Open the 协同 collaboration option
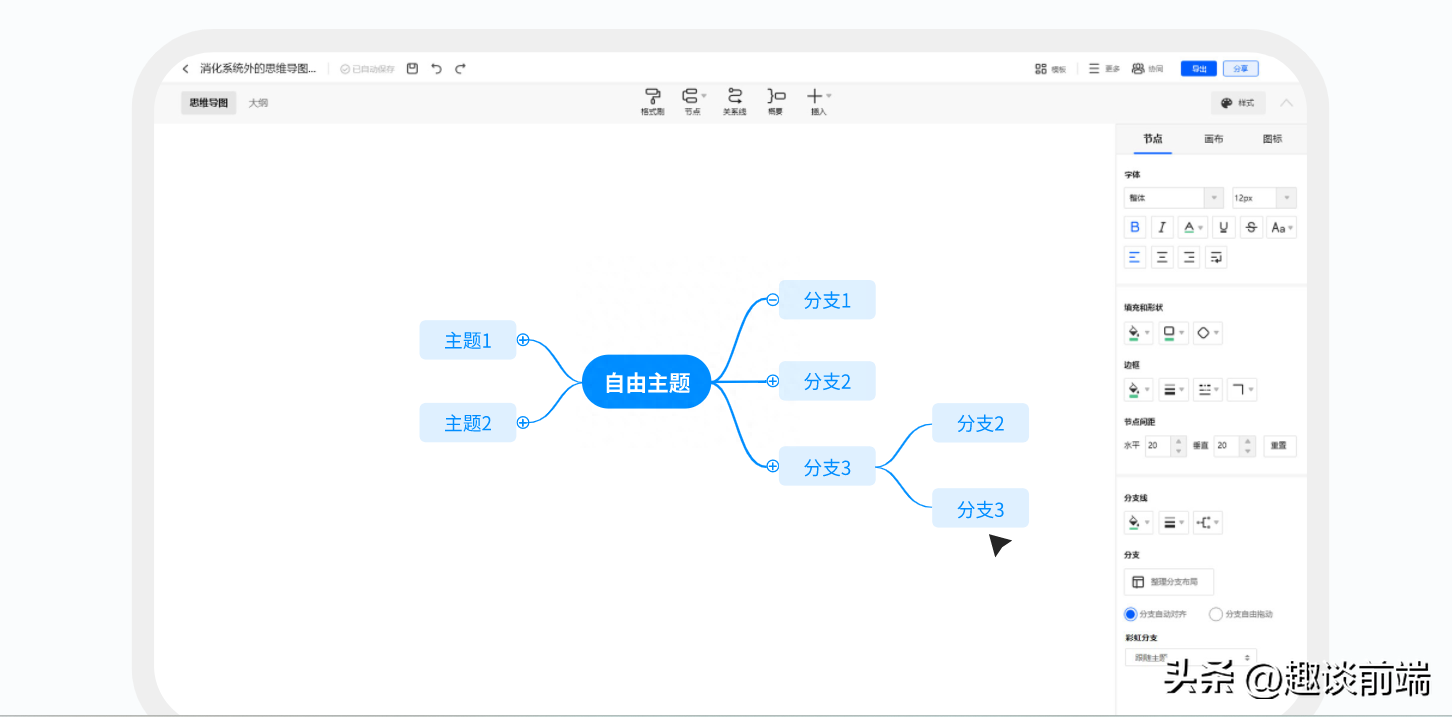Viewport: 1452px width, 717px height. tap(1147, 69)
